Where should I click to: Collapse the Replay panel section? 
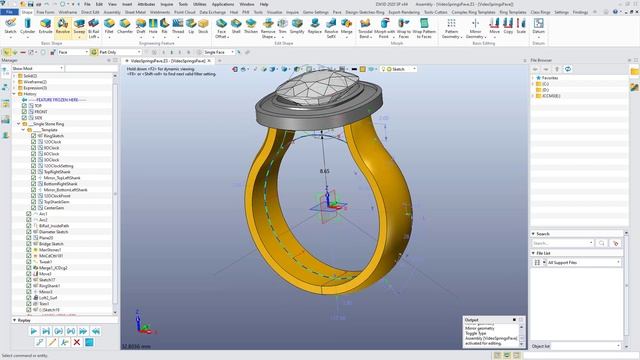tap(15, 320)
